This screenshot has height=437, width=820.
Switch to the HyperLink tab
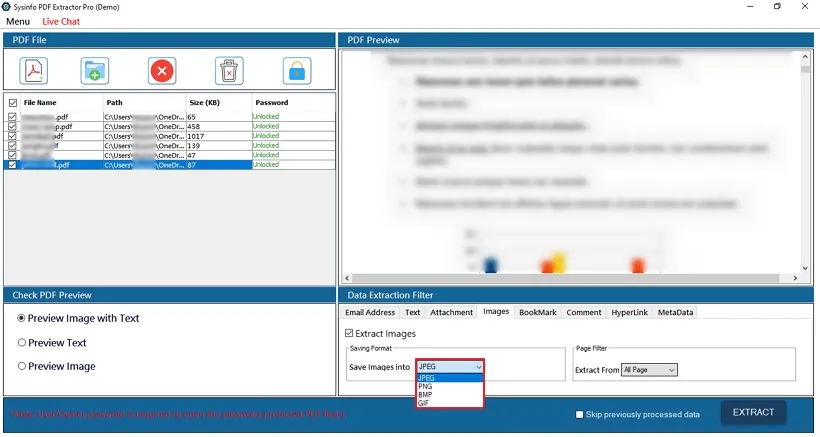(630, 313)
